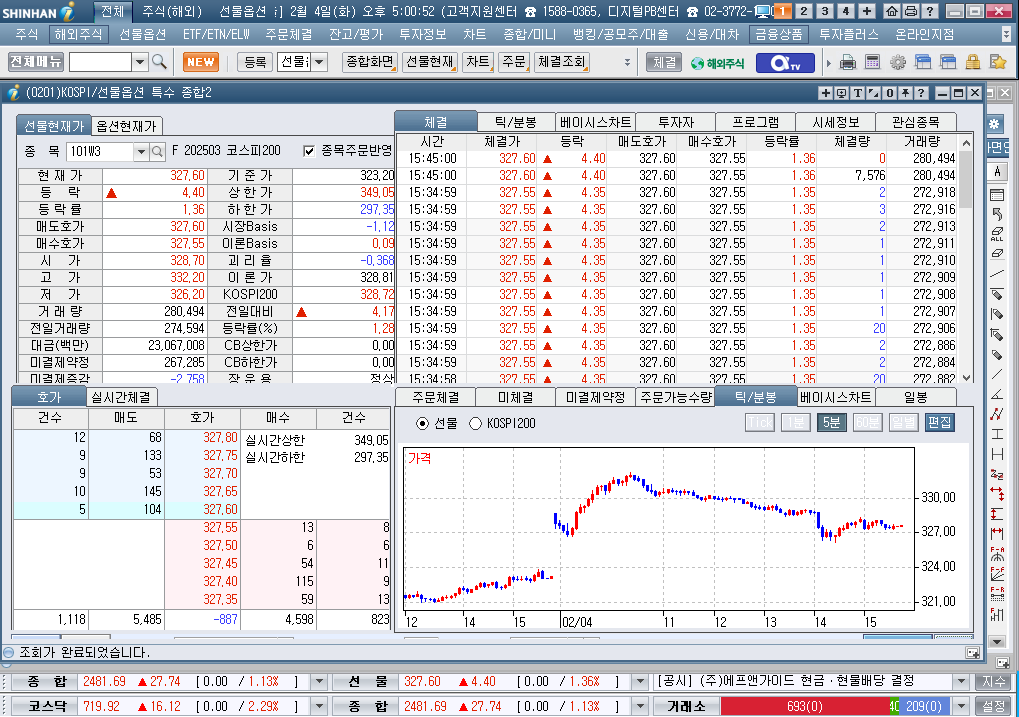This screenshot has width=1019, height=717.
Task: Toggle the Tick chart interval
Action: tap(760, 423)
